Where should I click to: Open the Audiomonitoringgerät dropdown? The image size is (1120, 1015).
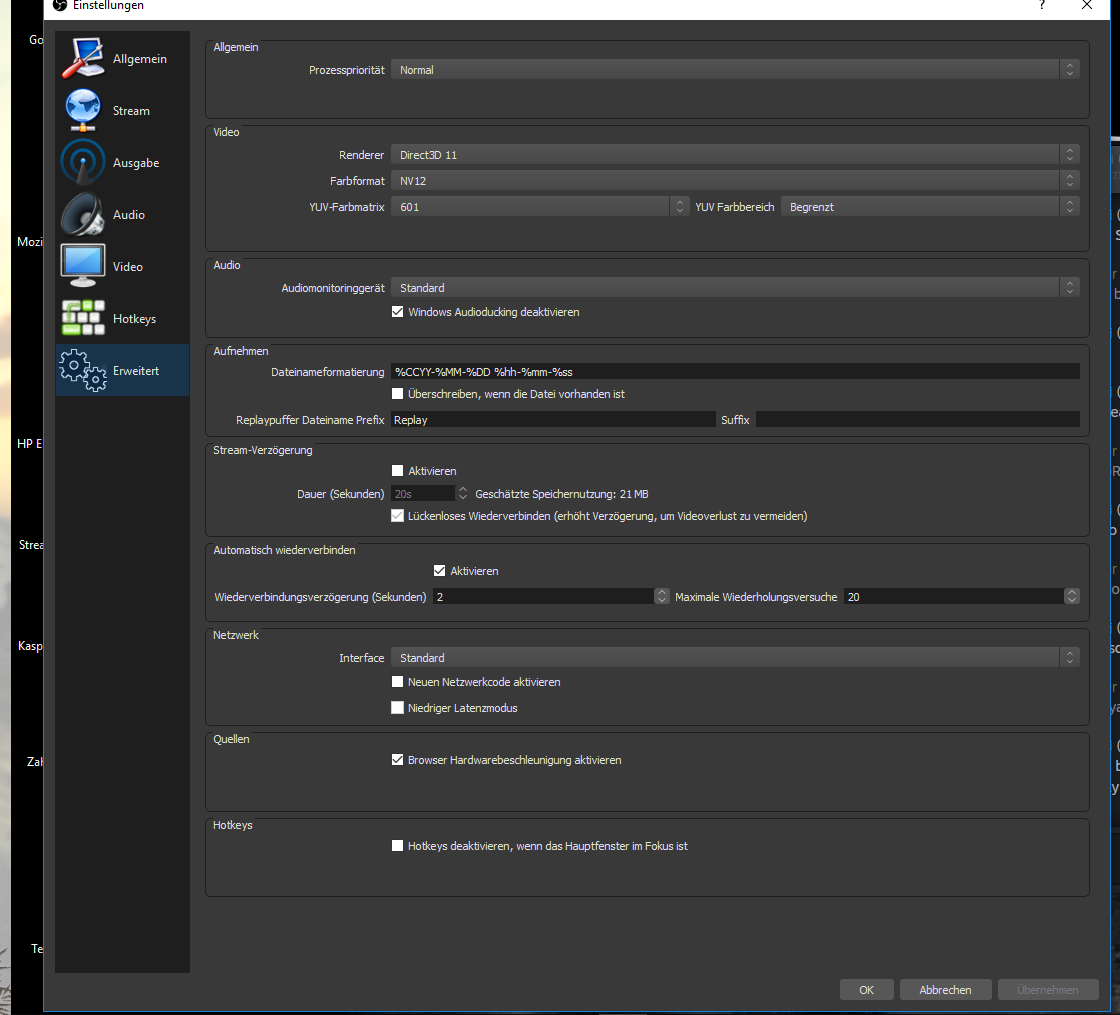735,288
